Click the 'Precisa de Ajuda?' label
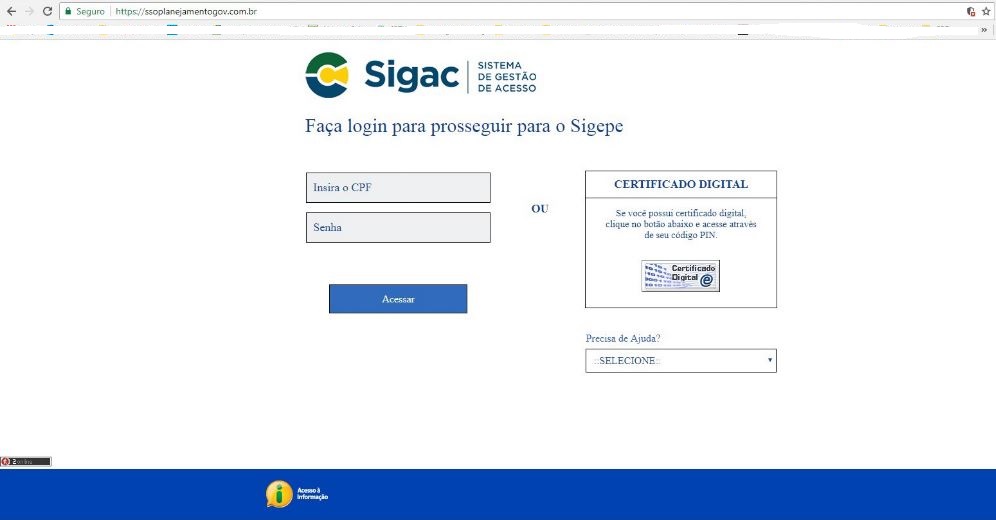The width and height of the screenshot is (996, 520). 622,338
